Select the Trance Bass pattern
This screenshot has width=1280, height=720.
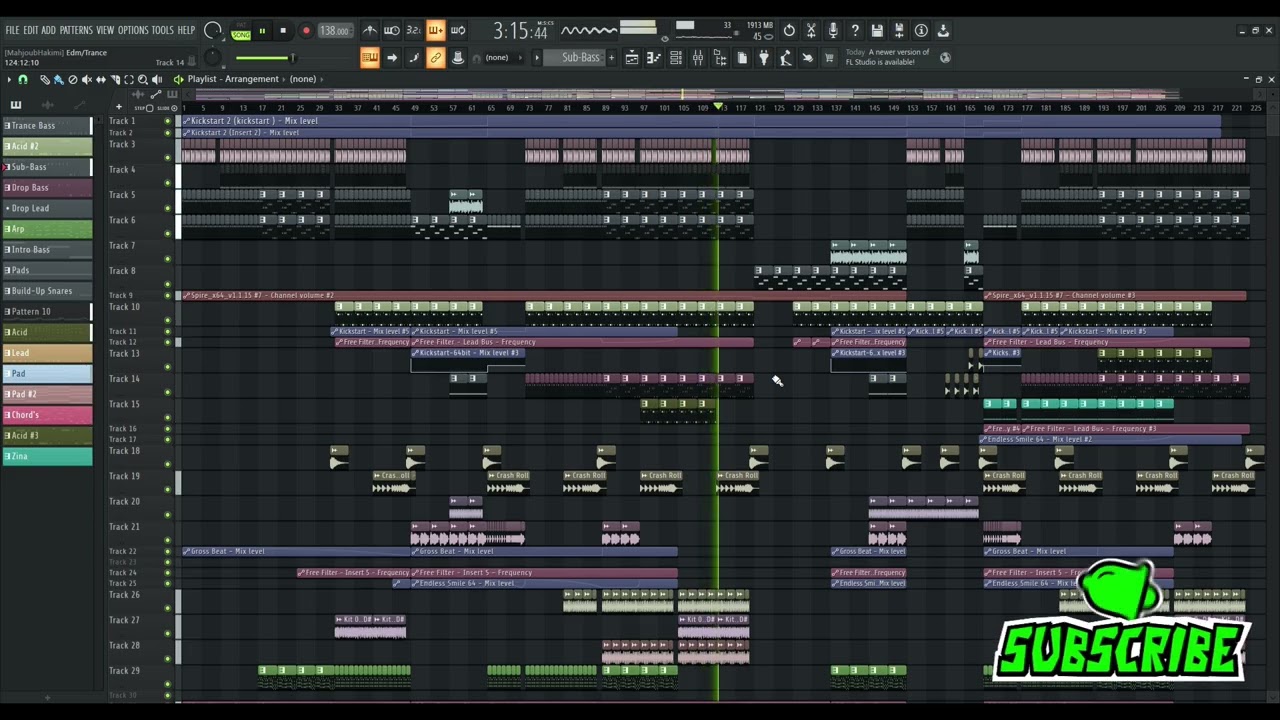47,126
